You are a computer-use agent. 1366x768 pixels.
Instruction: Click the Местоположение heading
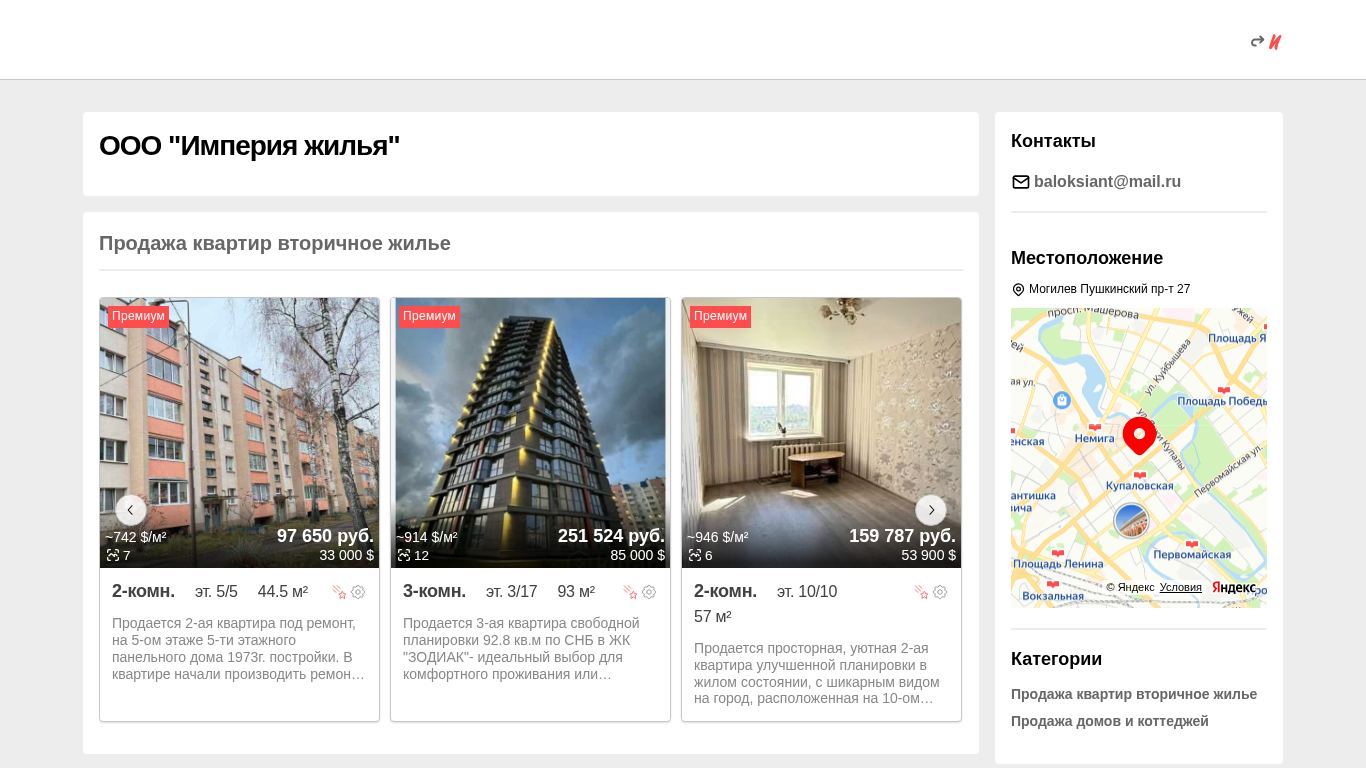(1087, 258)
